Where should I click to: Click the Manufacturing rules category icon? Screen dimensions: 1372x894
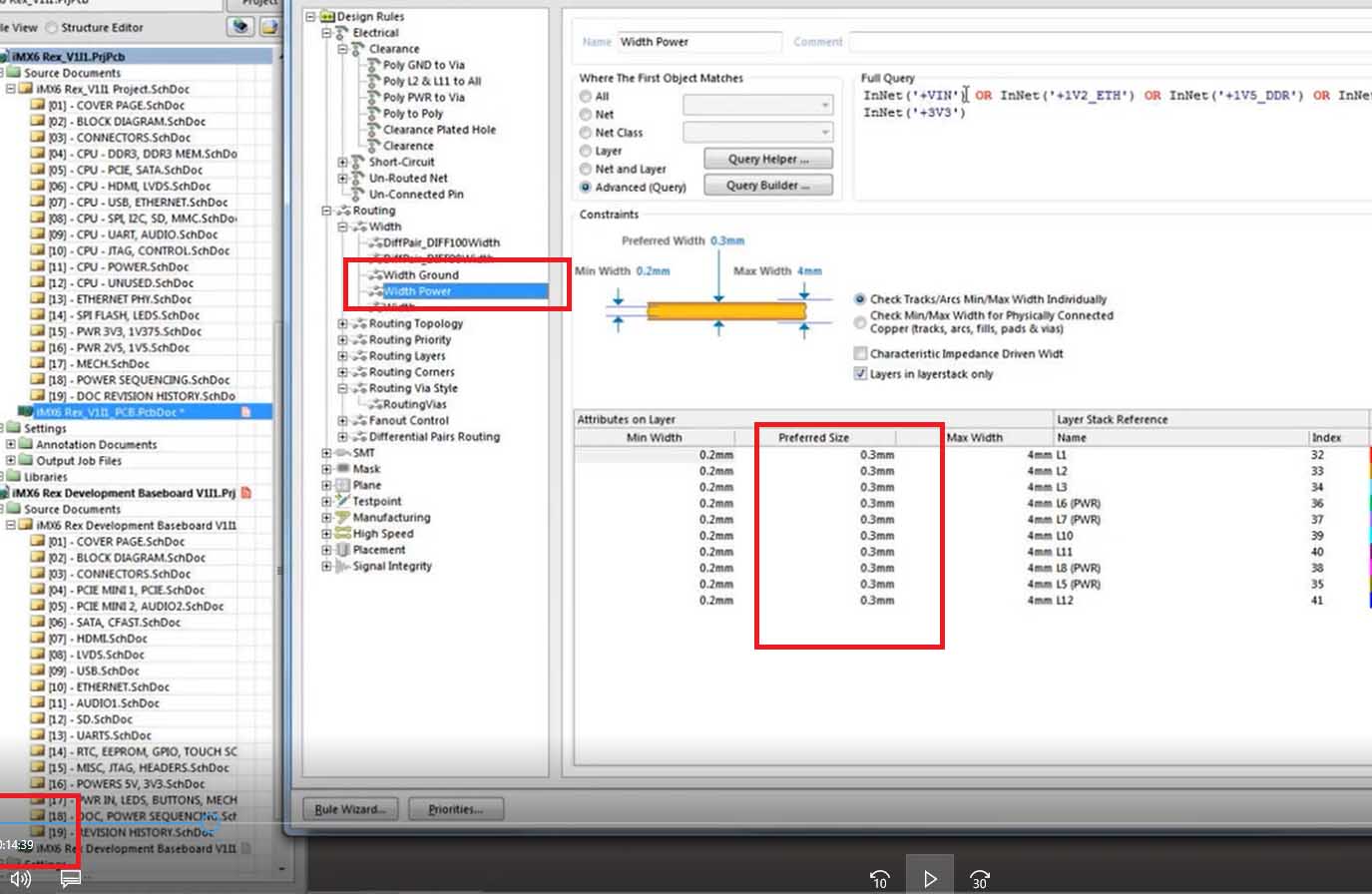click(x=343, y=518)
